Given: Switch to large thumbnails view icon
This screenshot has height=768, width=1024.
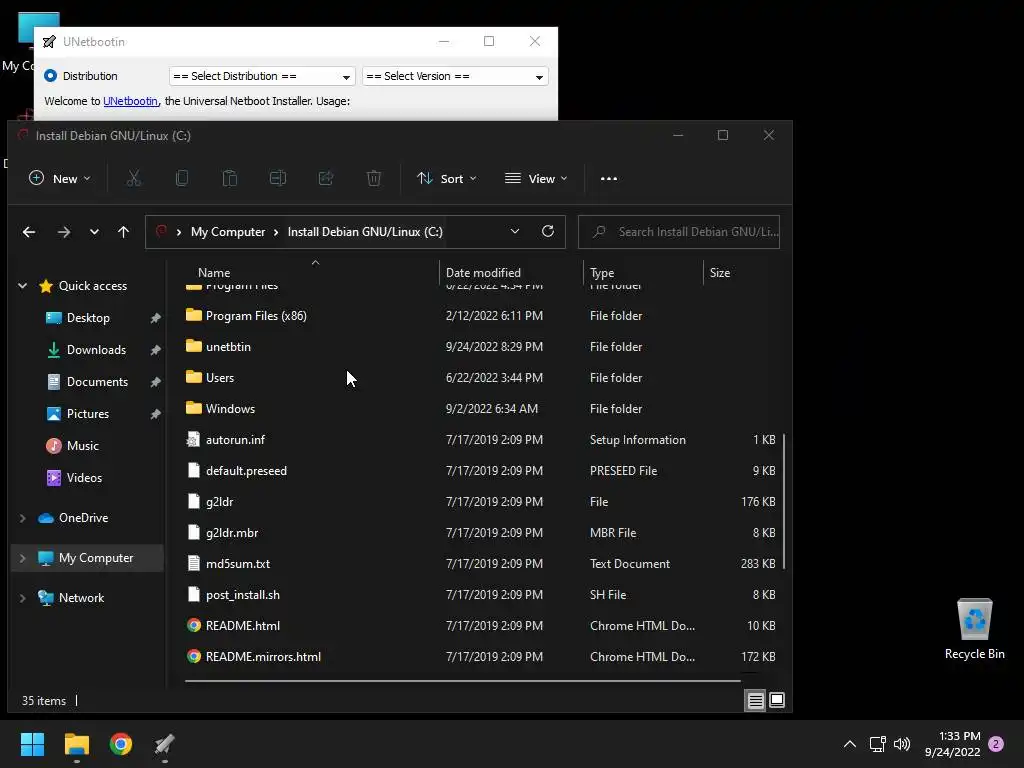Looking at the screenshot, I should coord(777,700).
